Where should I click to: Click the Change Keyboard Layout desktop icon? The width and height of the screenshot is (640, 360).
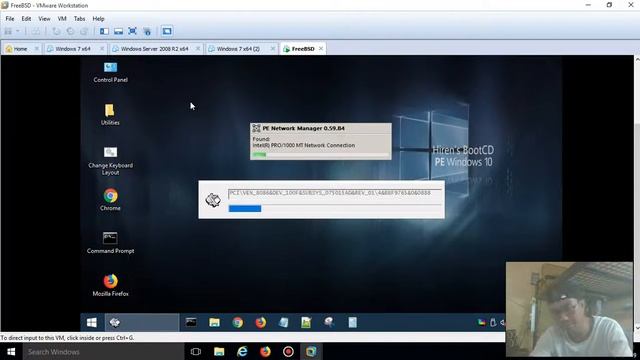point(110,161)
